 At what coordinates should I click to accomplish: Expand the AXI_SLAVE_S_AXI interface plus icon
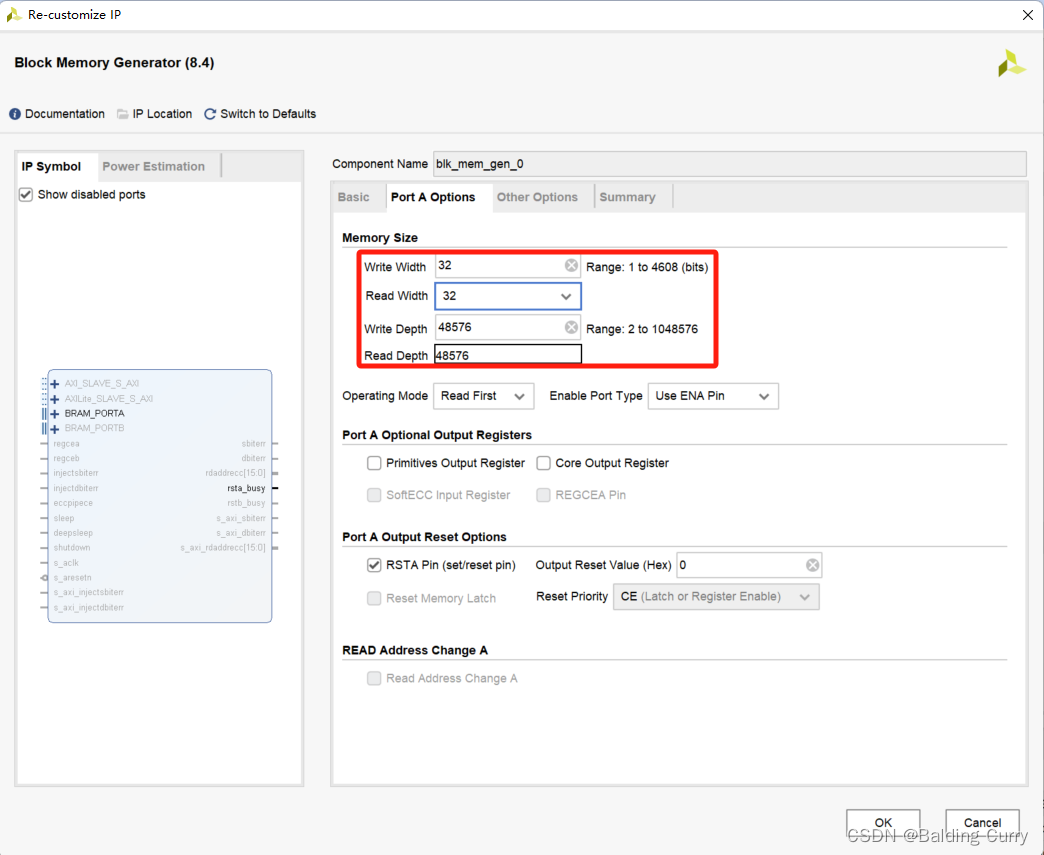53,382
